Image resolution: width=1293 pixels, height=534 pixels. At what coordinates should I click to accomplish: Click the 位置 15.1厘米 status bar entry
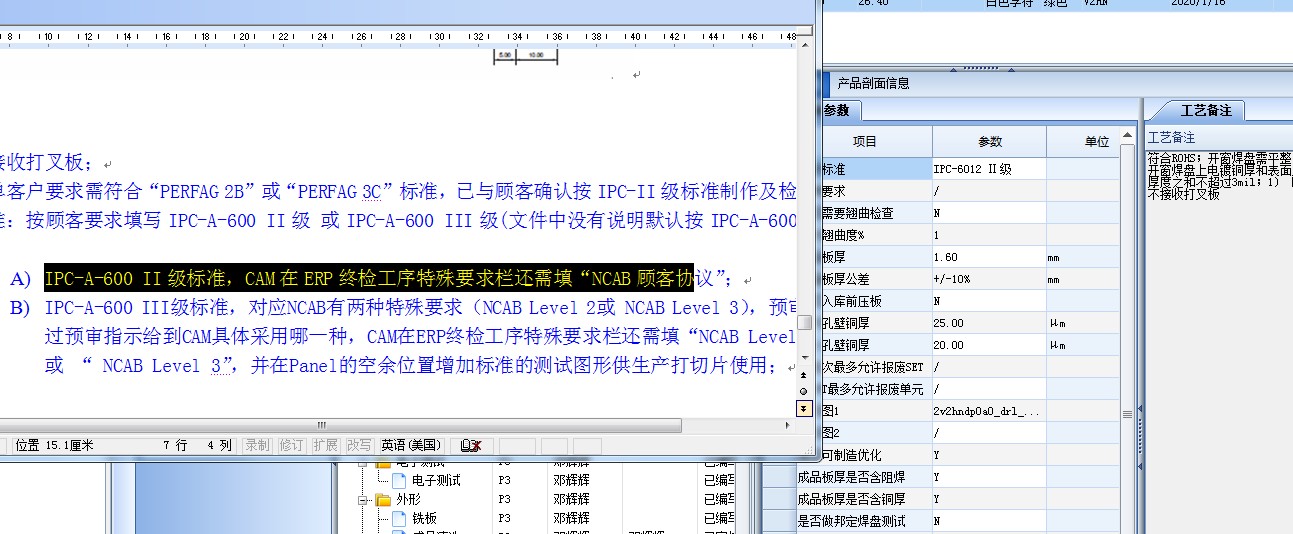pyautogui.click(x=55, y=445)
